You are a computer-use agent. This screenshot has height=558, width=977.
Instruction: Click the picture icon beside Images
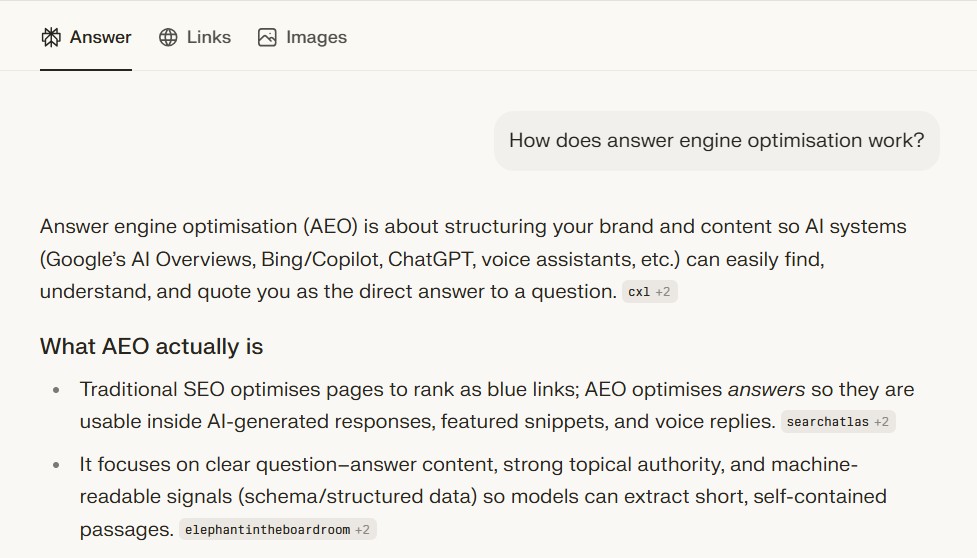click(267, 38)
